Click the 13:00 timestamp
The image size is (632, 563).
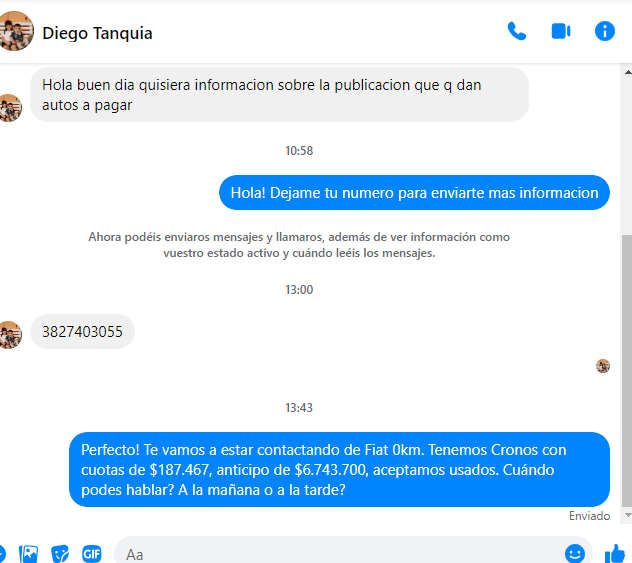tap(299, 290)
